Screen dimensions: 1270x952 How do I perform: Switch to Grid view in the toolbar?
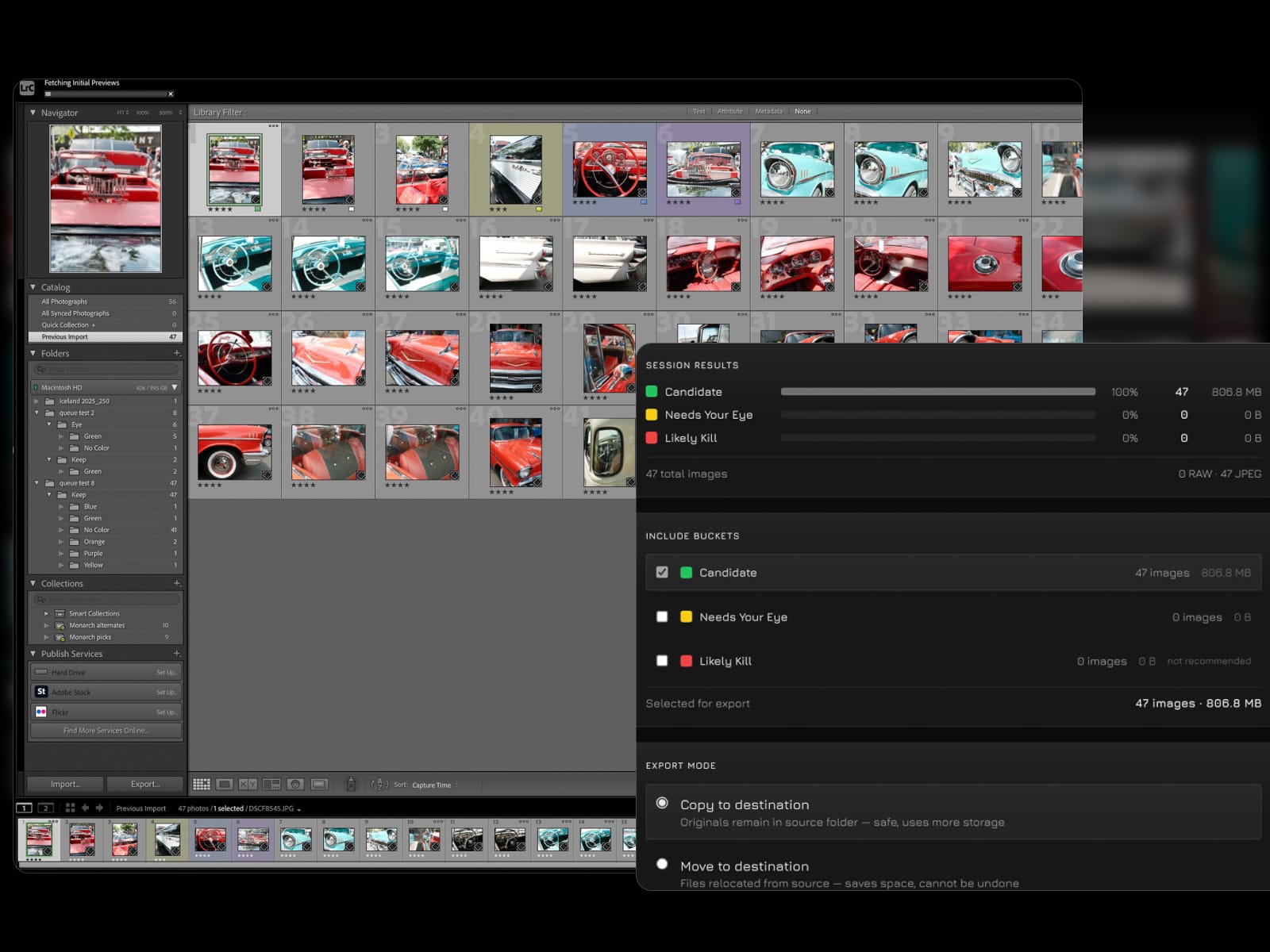202,784
